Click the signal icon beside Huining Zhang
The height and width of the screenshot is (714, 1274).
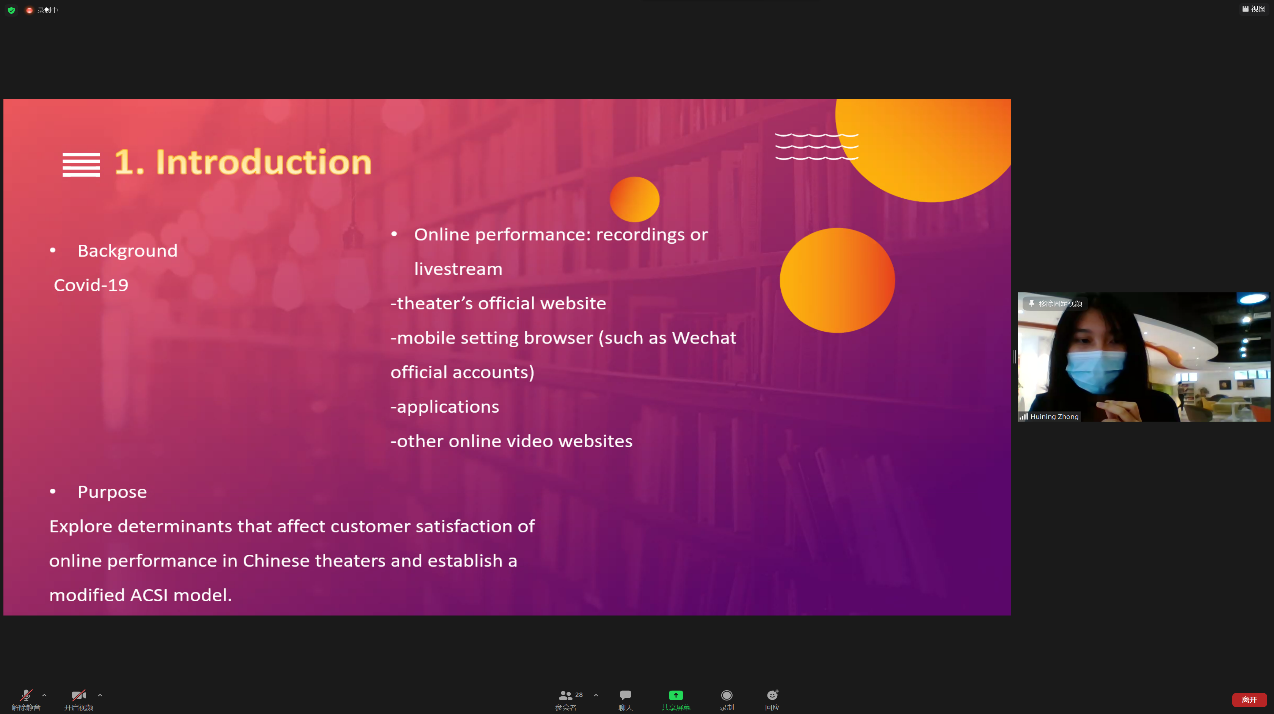click(x=1023, y=416)
